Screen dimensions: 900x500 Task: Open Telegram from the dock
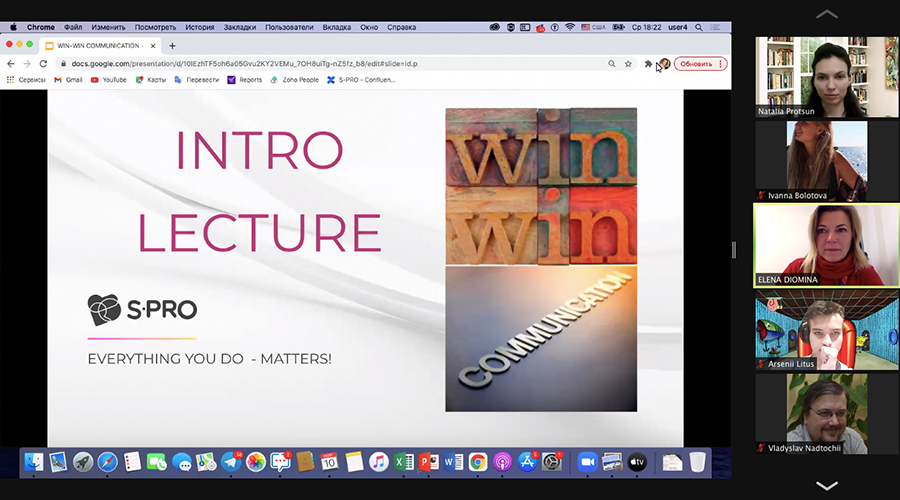coord(230,462)
